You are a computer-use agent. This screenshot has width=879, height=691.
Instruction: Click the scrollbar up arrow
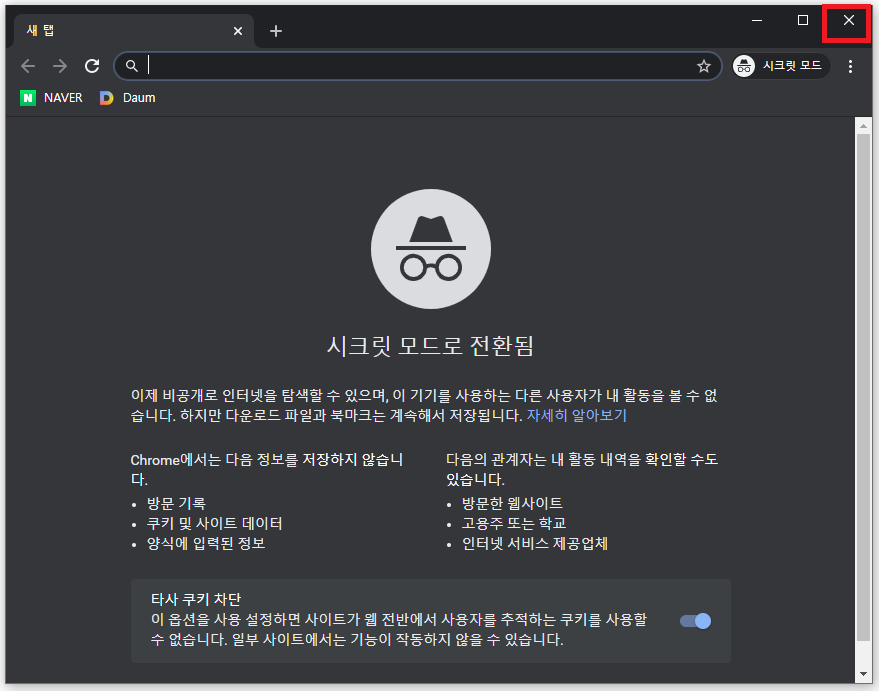click(x=863, y=126)
